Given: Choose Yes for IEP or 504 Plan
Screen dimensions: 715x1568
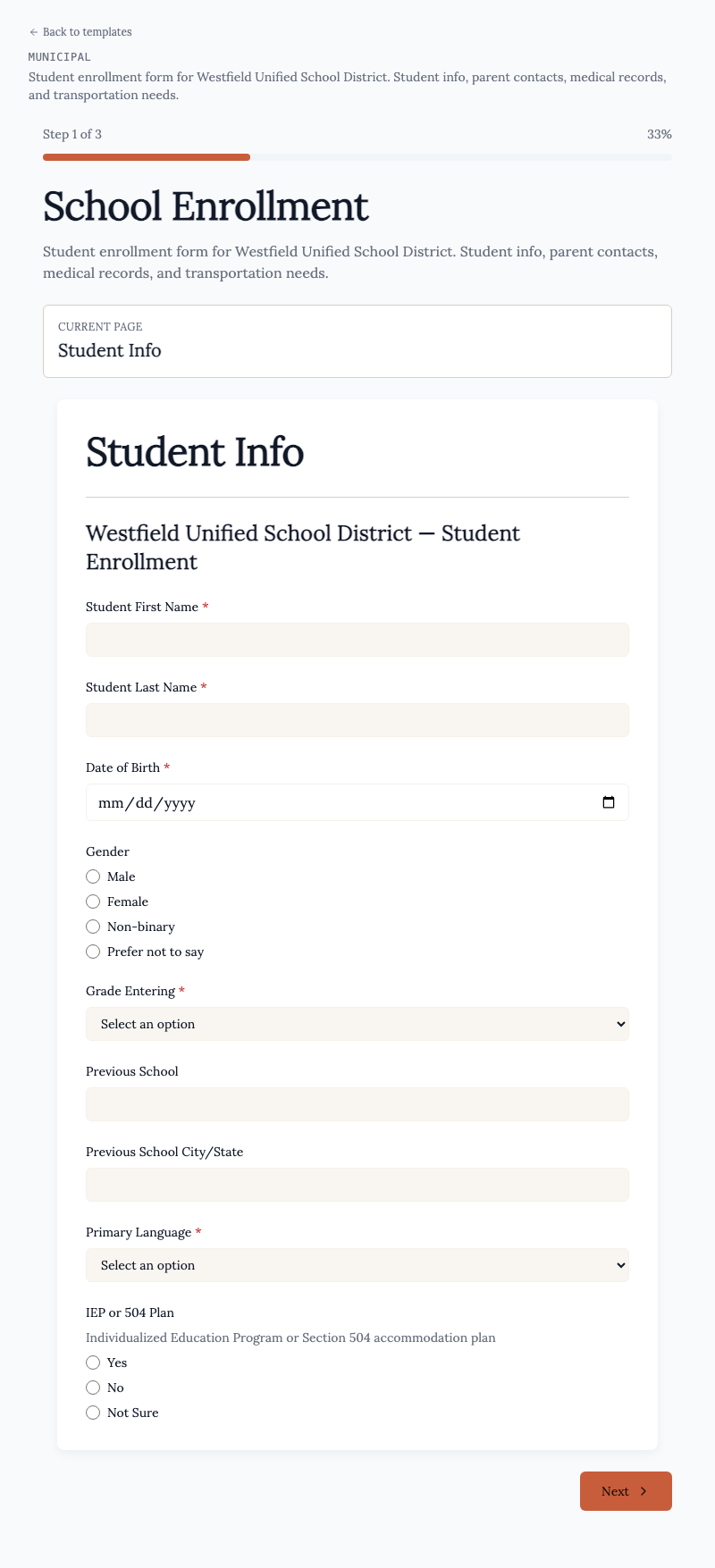Looking at the screenshot, I should (93, 1363).
